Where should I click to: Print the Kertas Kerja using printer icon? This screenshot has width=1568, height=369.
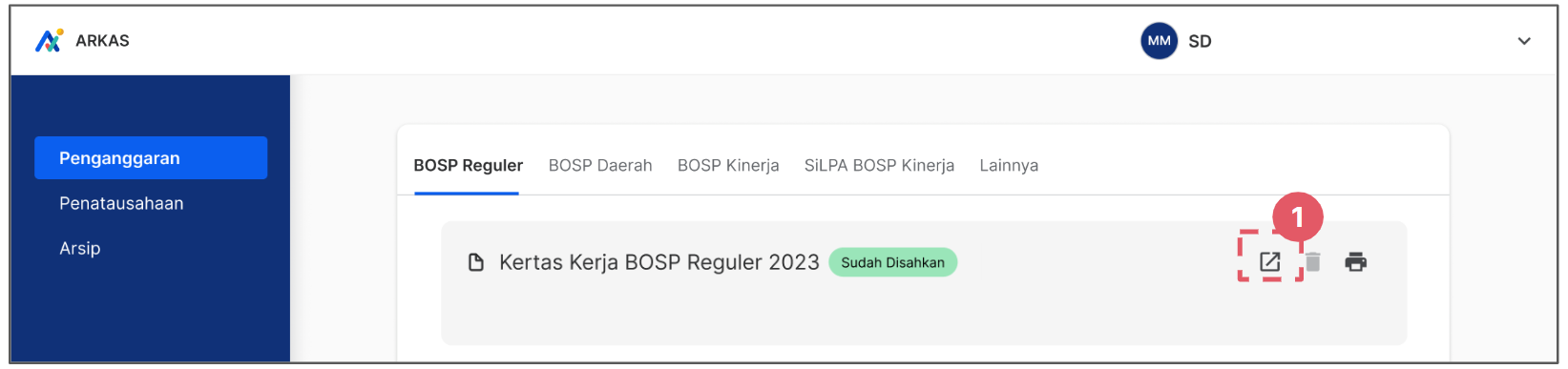1355,261
